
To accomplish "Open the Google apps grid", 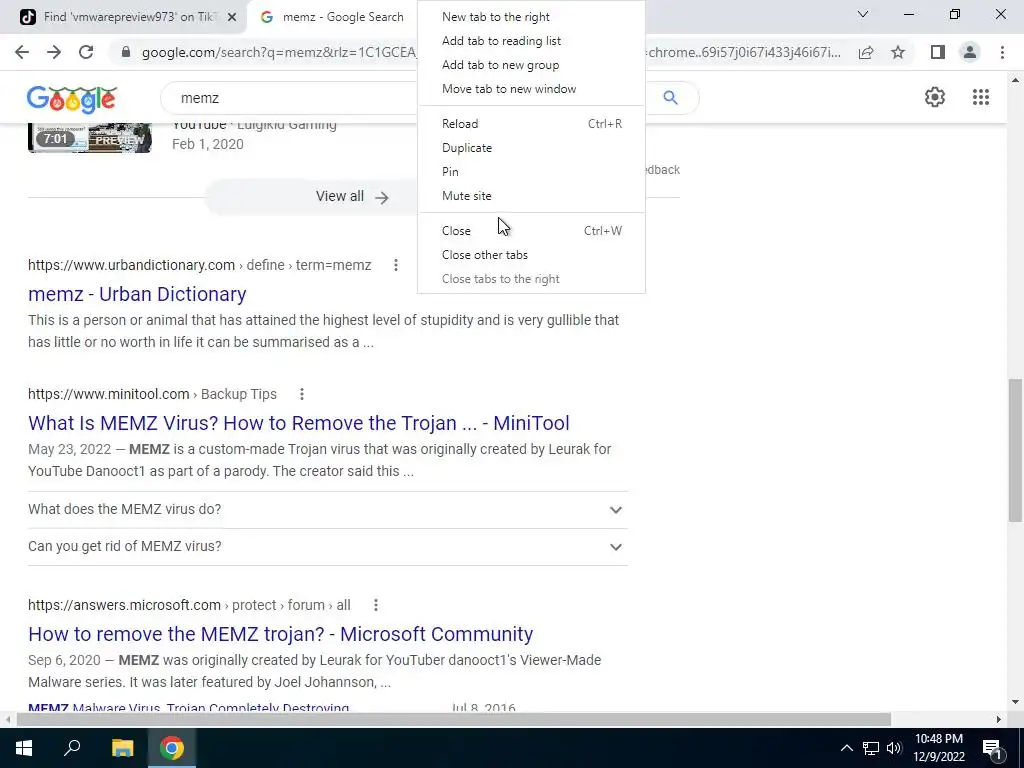I will pos(980,97).
